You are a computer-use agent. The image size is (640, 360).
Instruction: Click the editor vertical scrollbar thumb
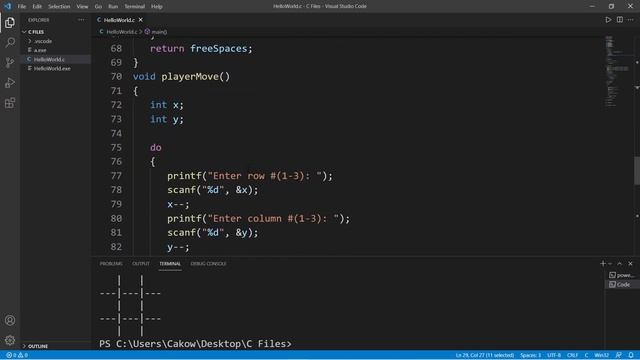click(x=637, y=170)
